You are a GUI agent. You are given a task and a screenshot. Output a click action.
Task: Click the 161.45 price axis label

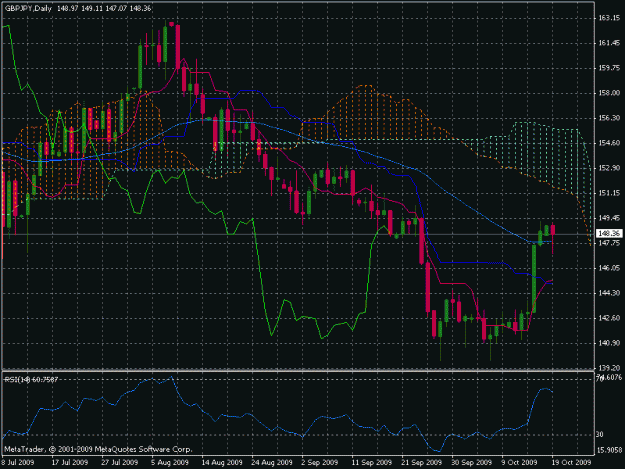coord(609,43)
